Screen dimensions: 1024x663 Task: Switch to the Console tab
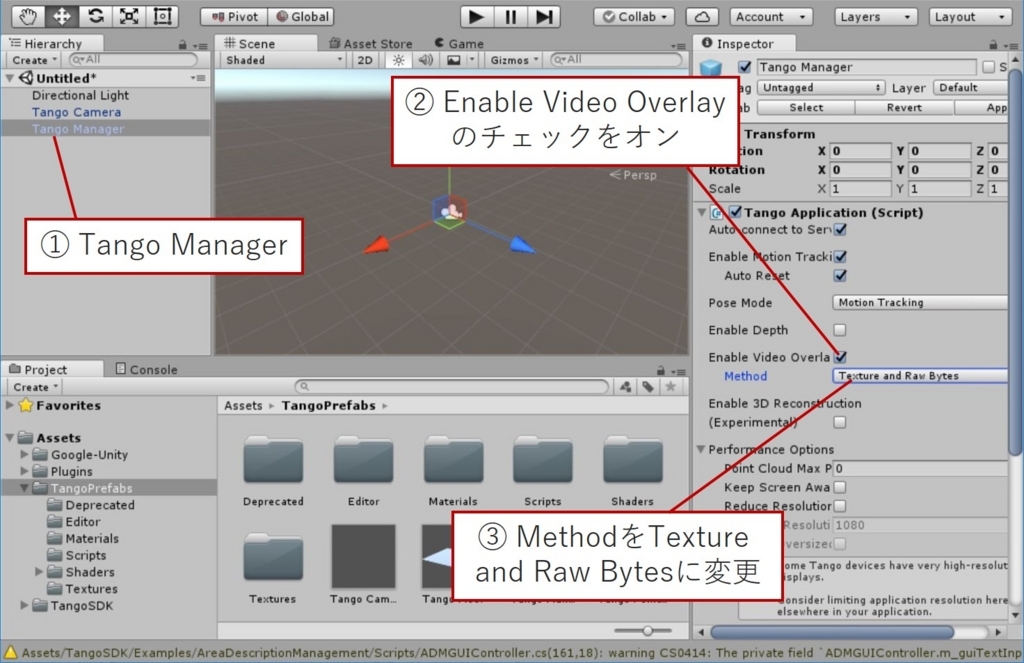[146, 369]
